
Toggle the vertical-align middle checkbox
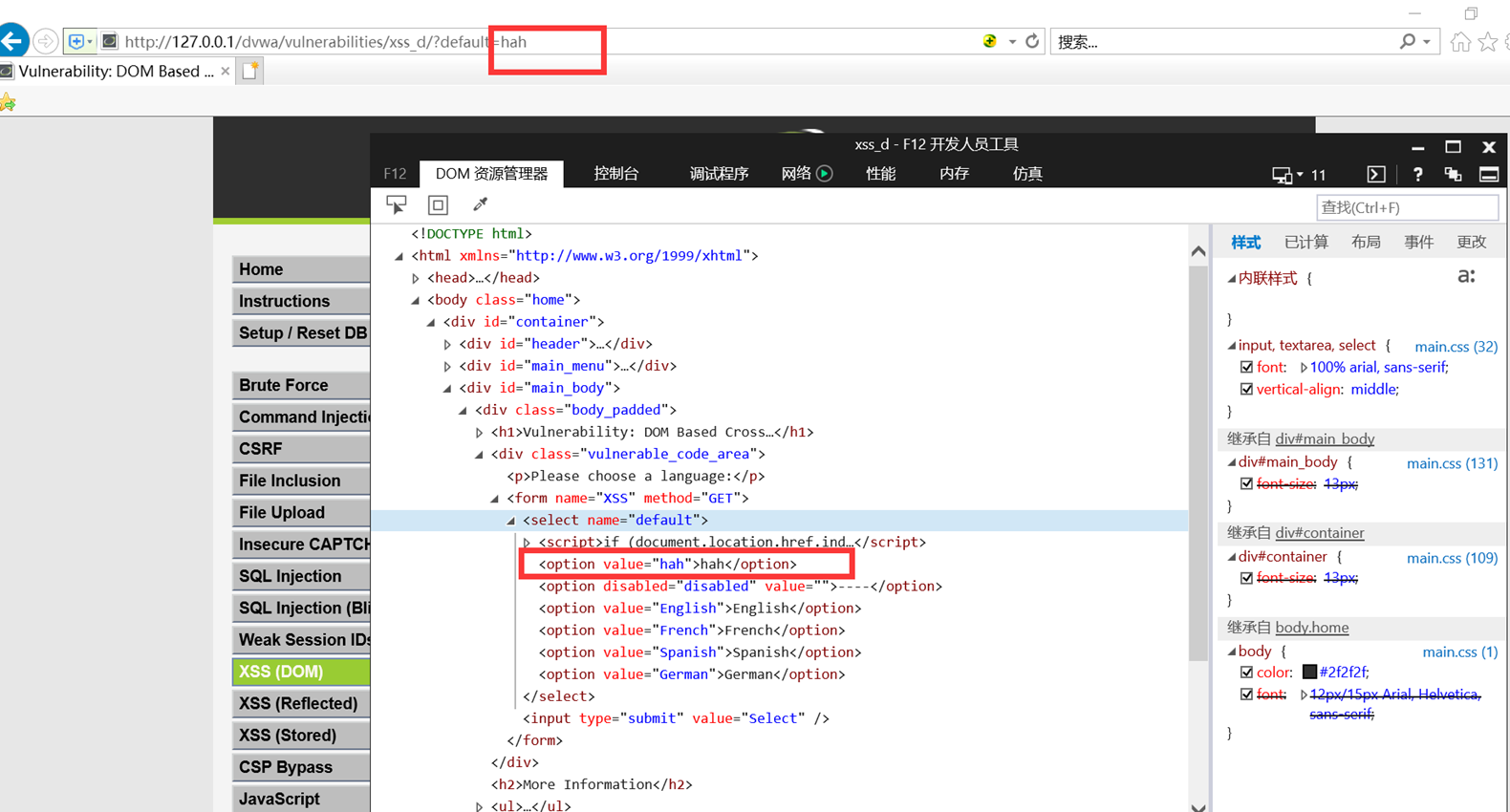point(1246,389)
